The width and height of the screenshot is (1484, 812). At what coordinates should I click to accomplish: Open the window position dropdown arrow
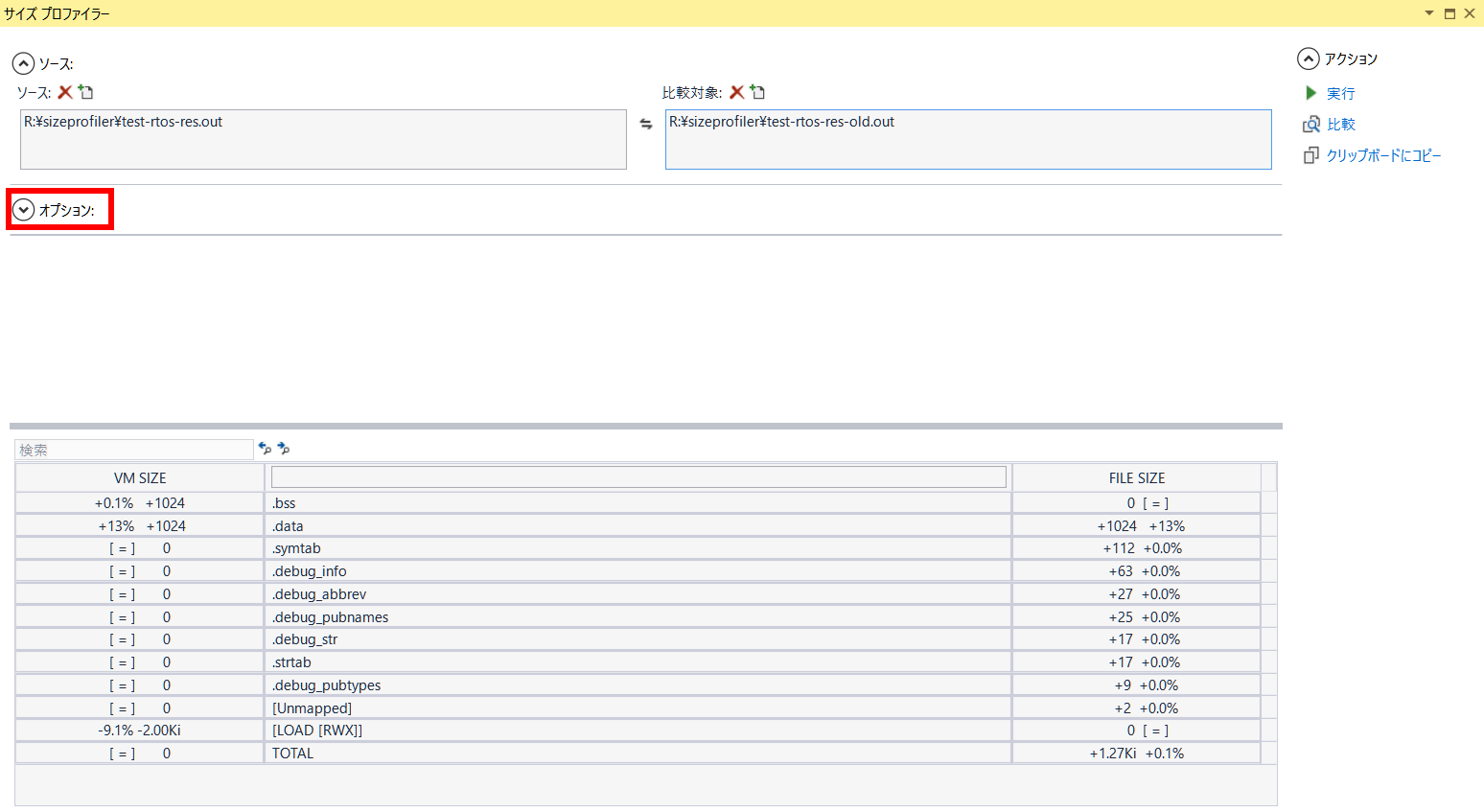click(1429, 13)
